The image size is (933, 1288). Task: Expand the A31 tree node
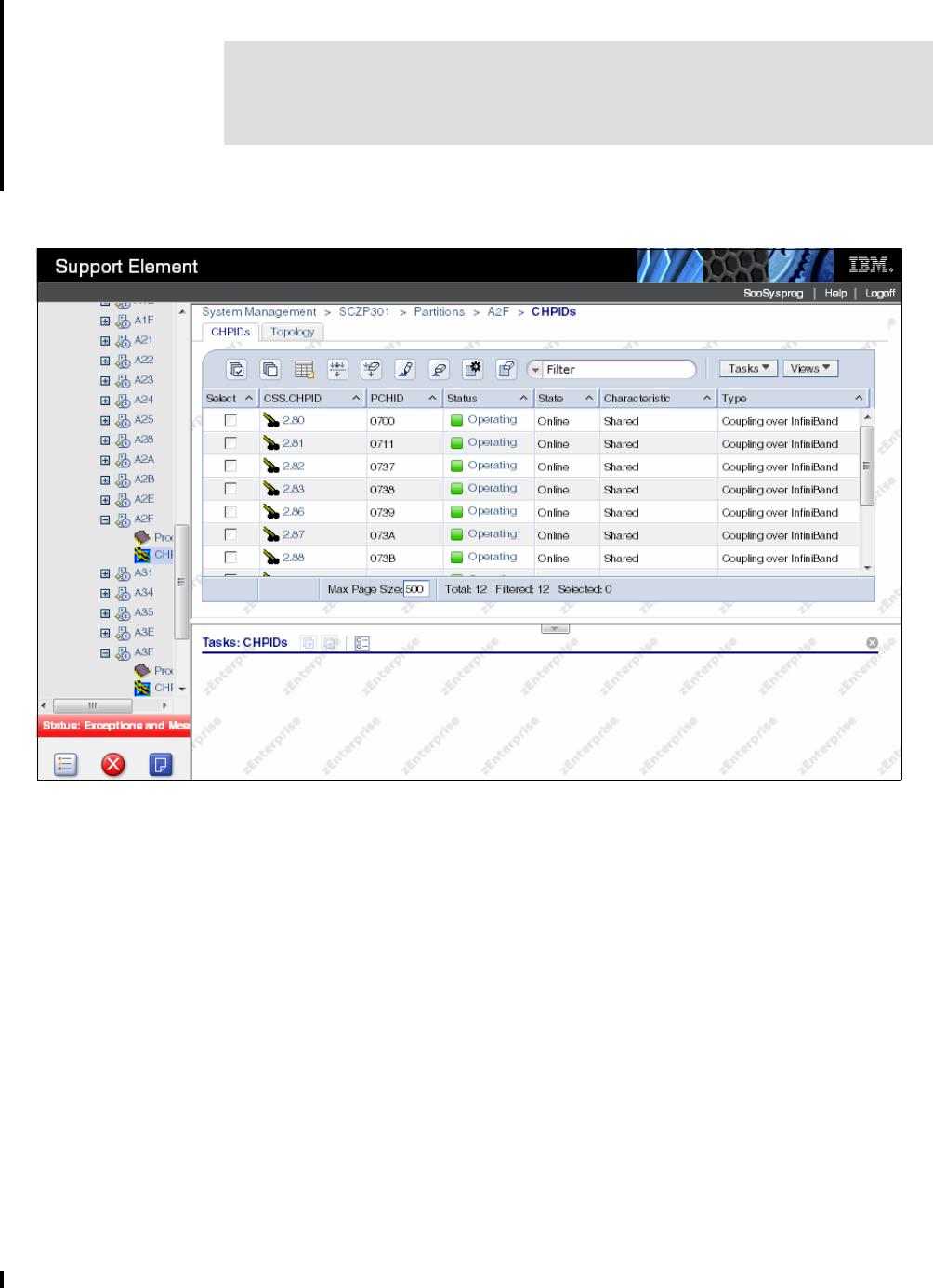[x=105, y=574]
